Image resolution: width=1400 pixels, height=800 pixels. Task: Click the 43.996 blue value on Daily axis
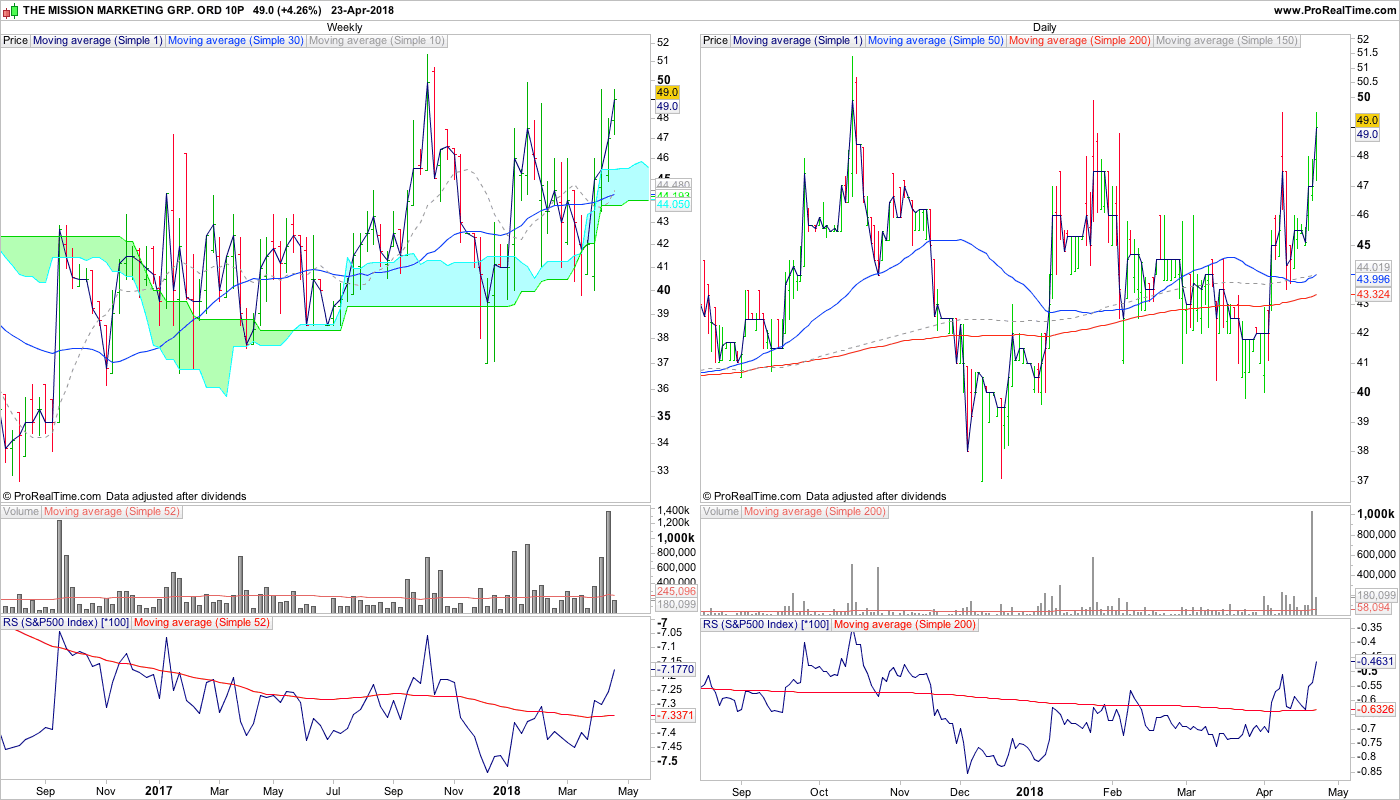pos(1374,280)
